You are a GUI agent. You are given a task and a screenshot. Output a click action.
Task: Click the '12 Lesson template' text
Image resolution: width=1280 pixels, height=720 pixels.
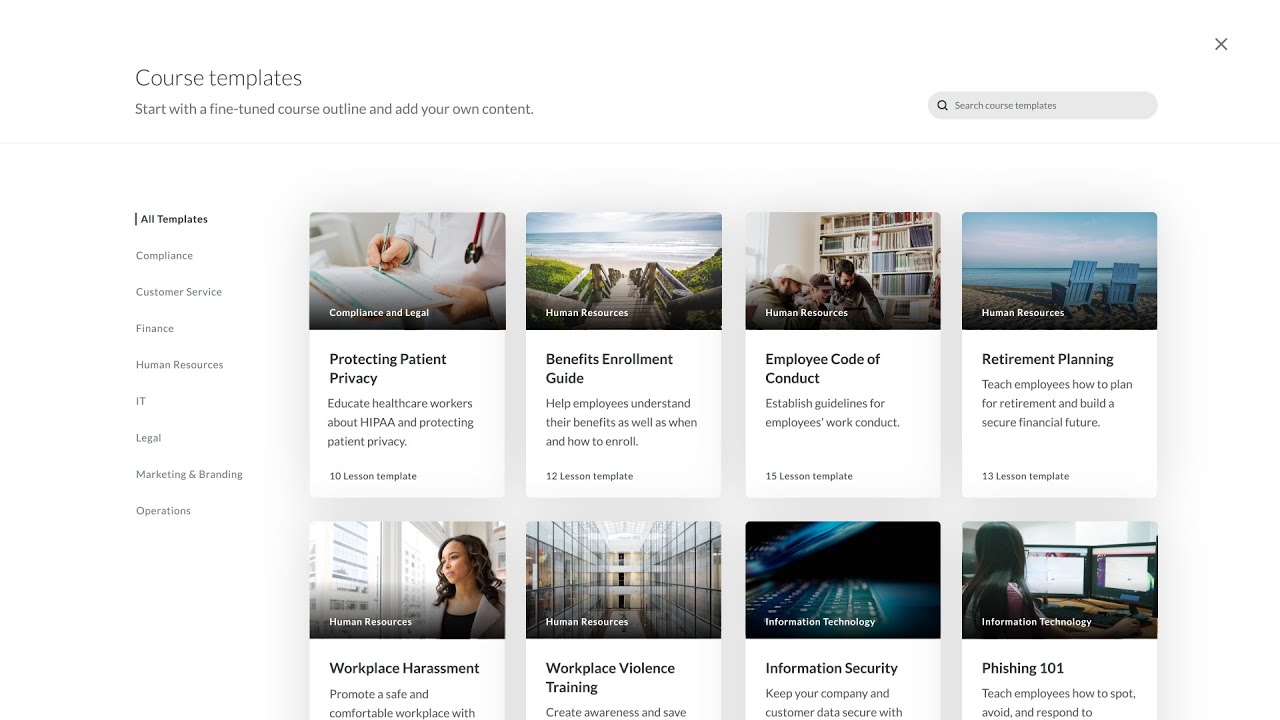590,476
